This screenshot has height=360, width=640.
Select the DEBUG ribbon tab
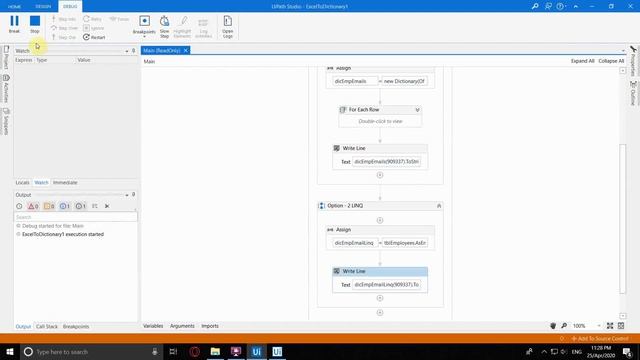click(70, 7)
